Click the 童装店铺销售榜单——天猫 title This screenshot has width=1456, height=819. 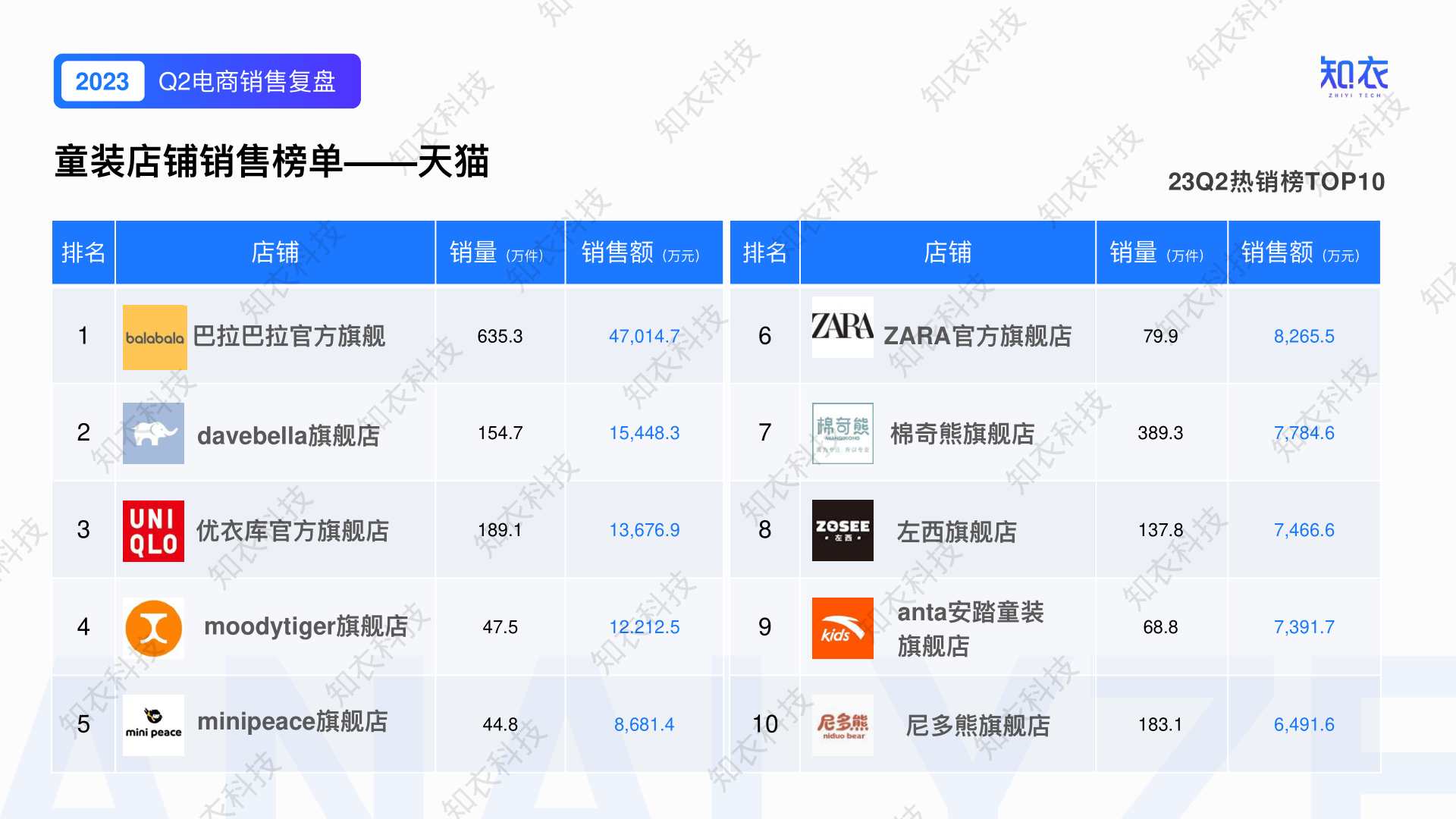pyautogui.click(x=271, y=162)
